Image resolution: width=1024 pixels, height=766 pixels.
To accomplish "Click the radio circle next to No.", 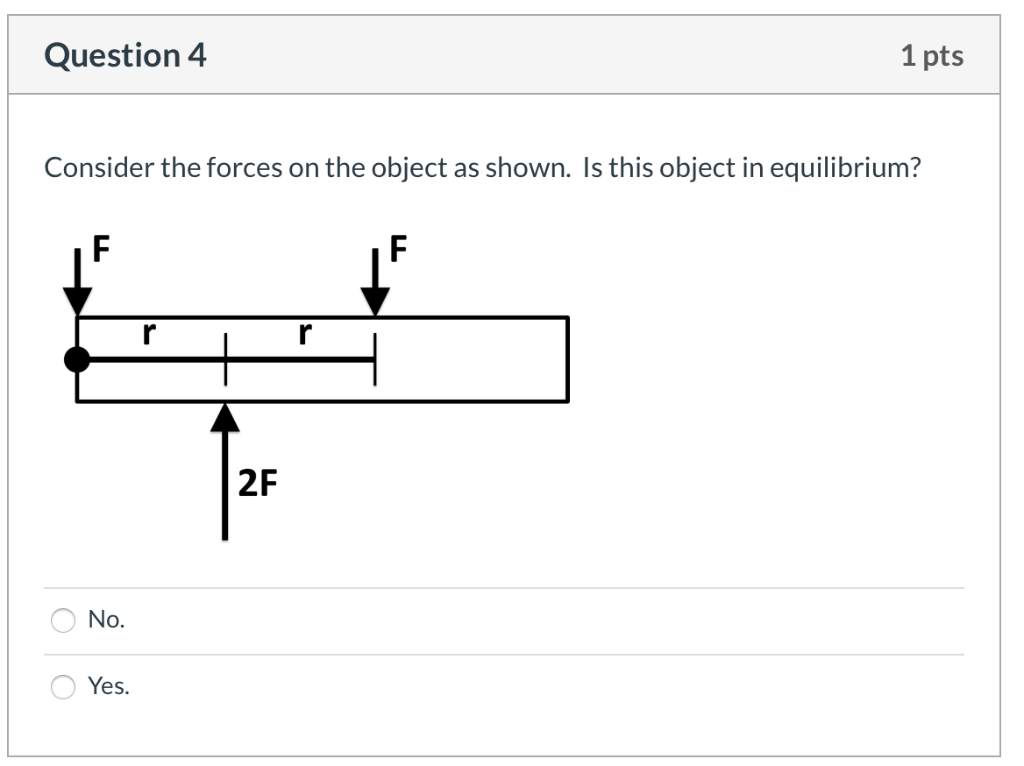I will [62, 622].
